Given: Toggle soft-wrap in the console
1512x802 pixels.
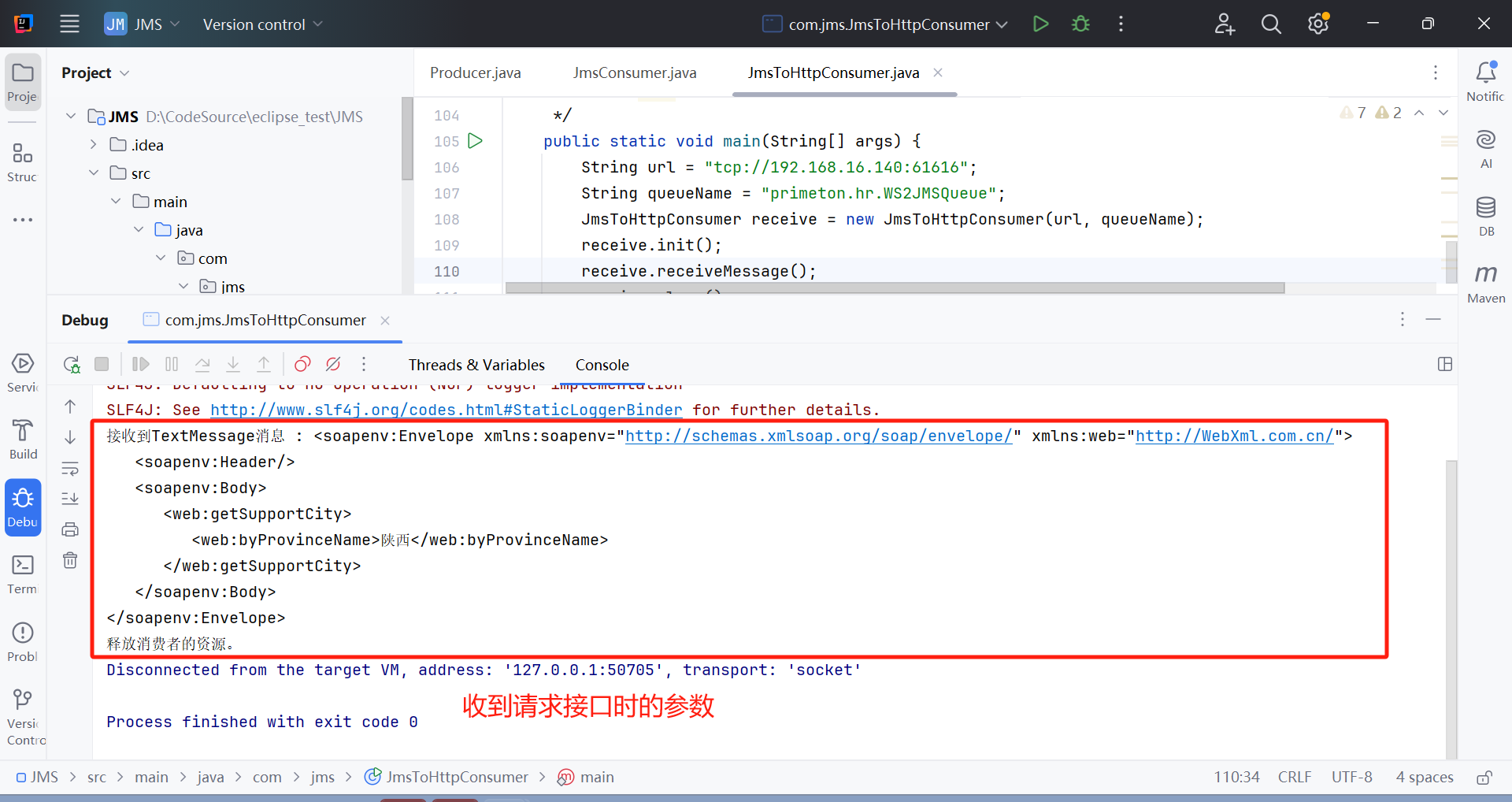Looking at the screenshot, I should 70,469.
